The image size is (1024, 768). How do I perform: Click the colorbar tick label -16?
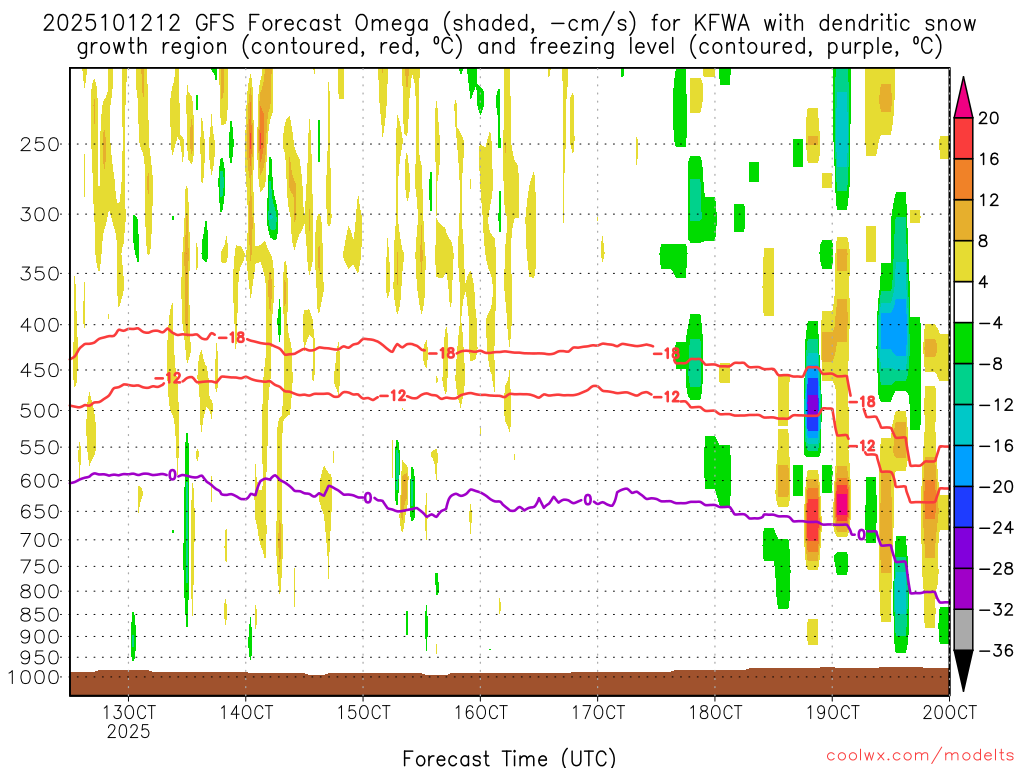point(996,446)
